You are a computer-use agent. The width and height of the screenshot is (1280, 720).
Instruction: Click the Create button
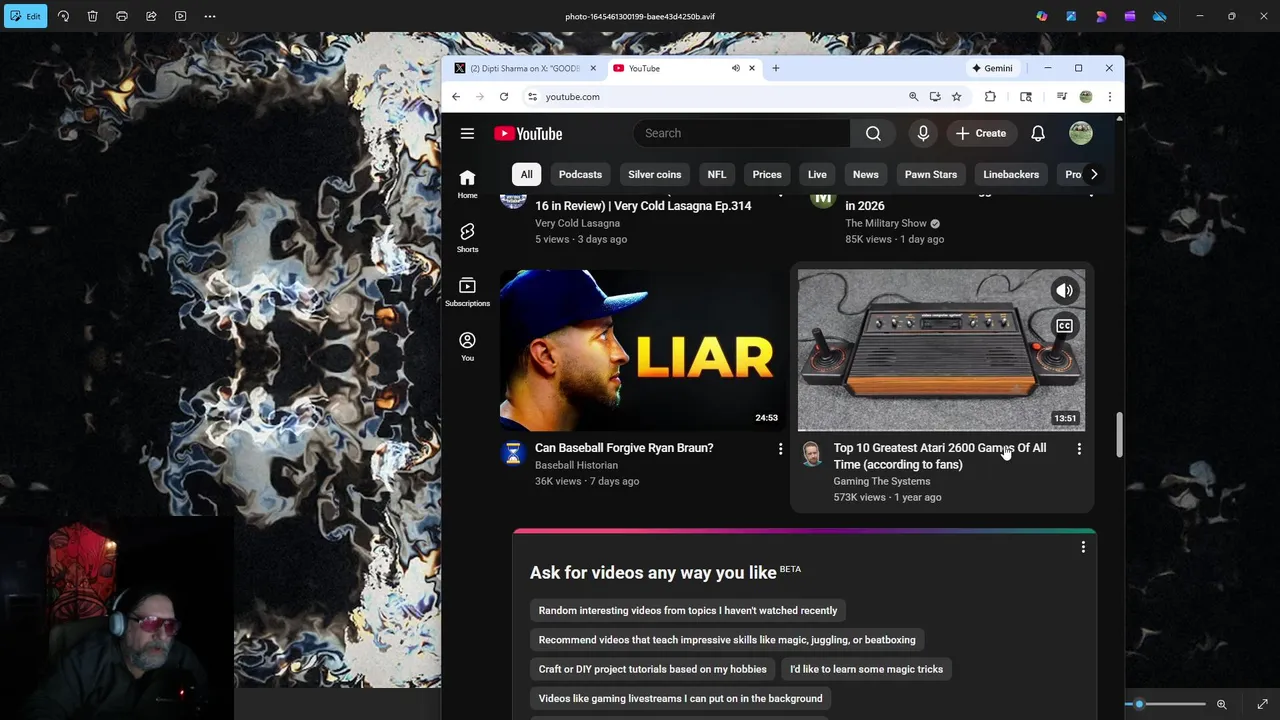coord(981,133)
